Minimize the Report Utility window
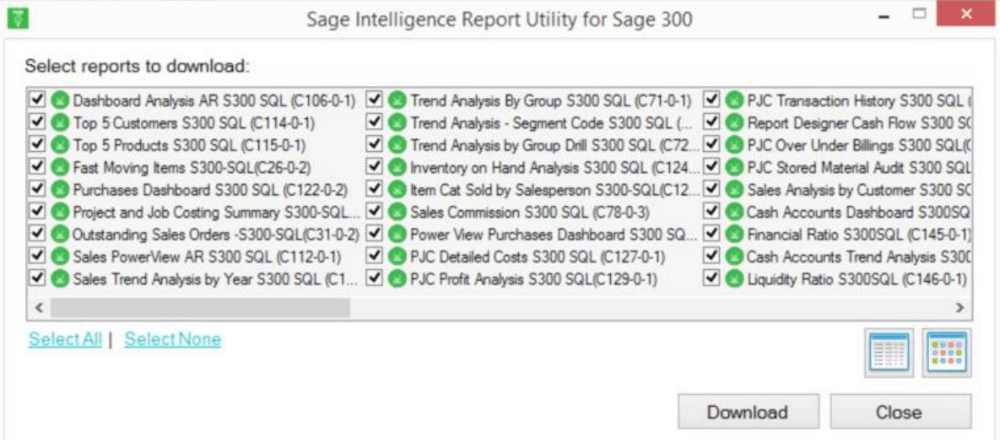 point(884,17)
